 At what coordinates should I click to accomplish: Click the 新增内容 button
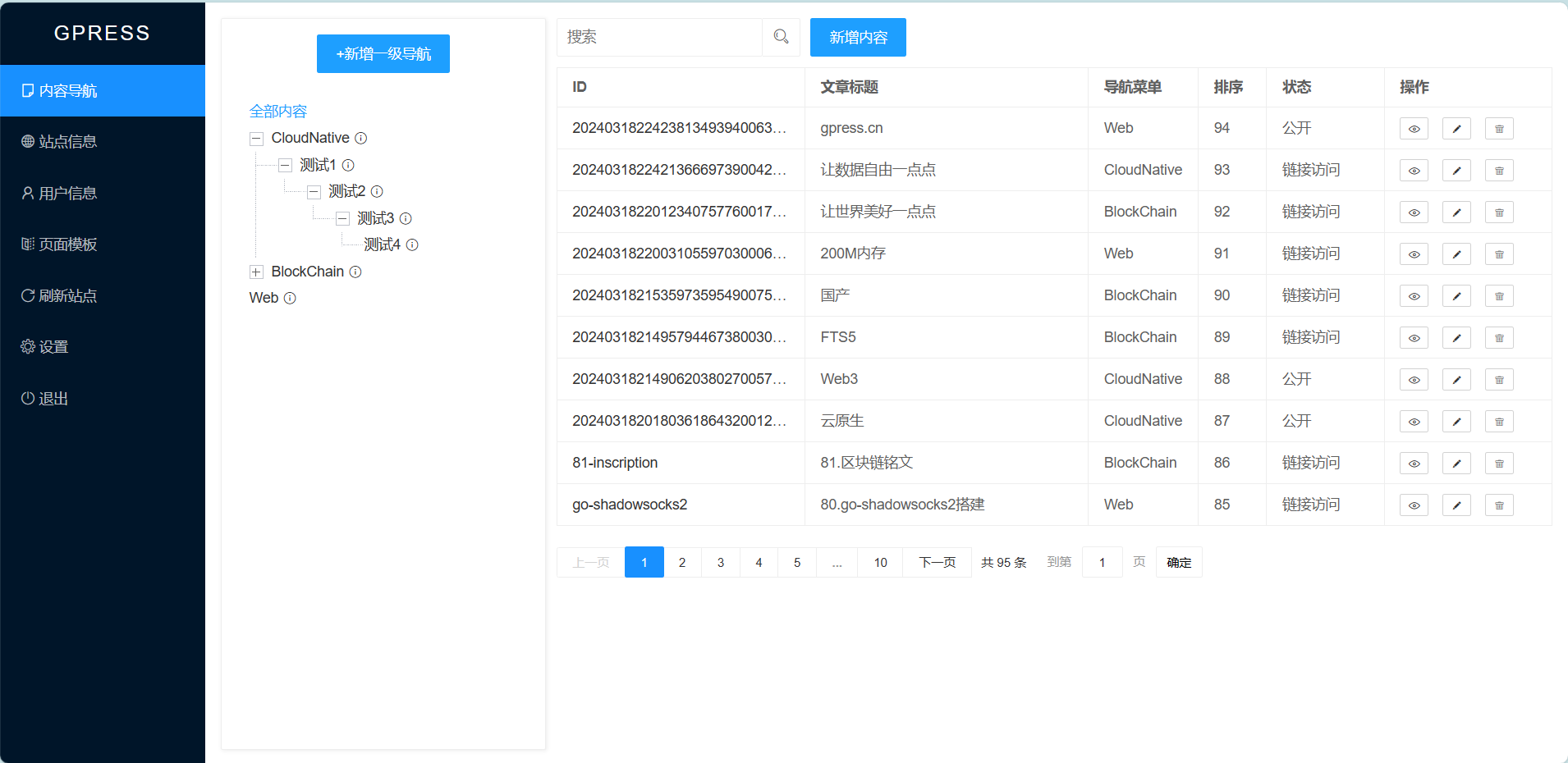[857, 37]
